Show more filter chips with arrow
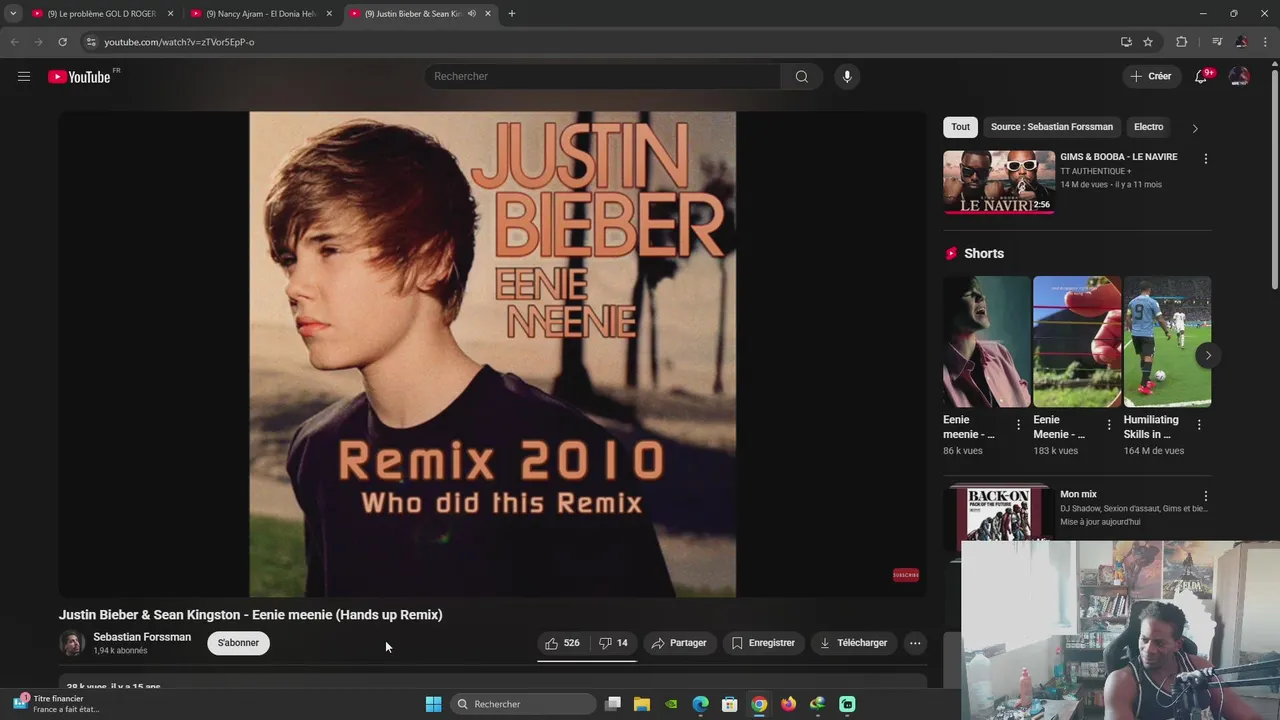Image resolution: width=1280 pixels, height=720 pixels. tap(1194, 128)
